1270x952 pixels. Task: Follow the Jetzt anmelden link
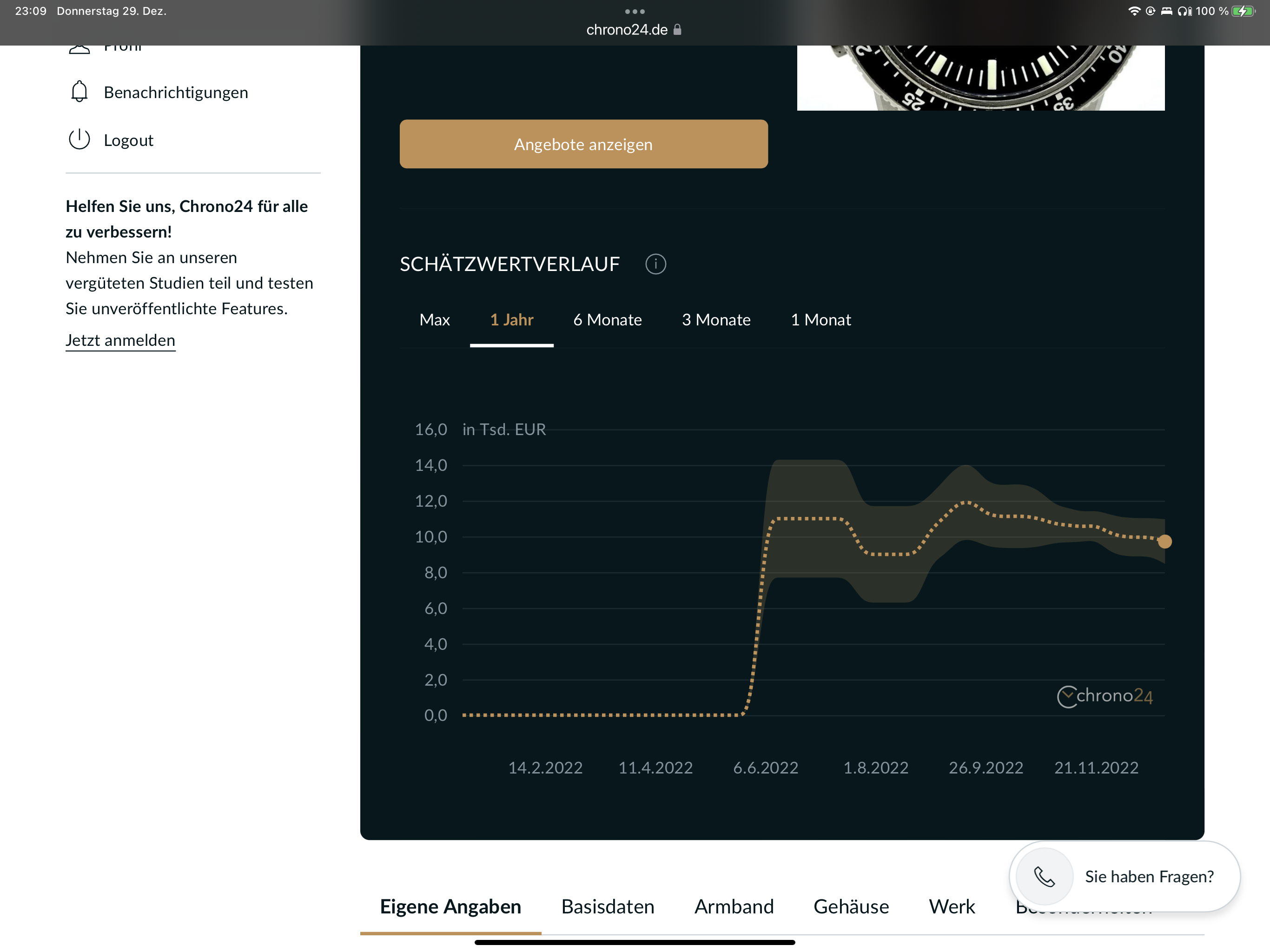[120, 340]
